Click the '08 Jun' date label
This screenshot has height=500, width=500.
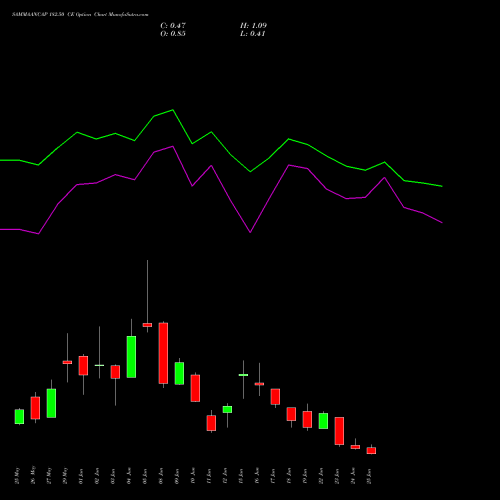pos(162,476)
